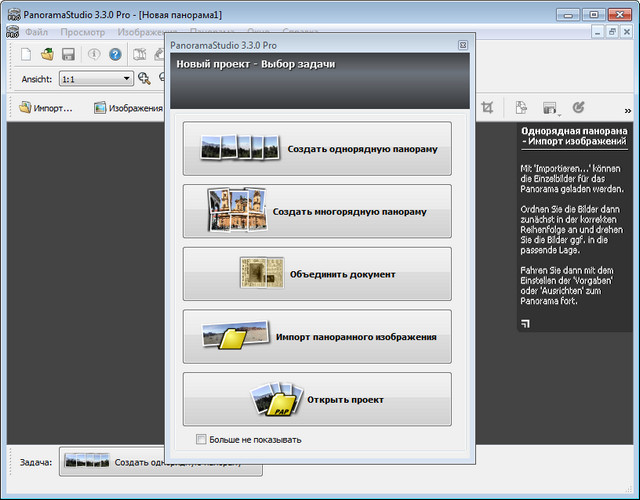Select the Crop tool icon
This screenshot has width=640, height=500.
point(488,108)
